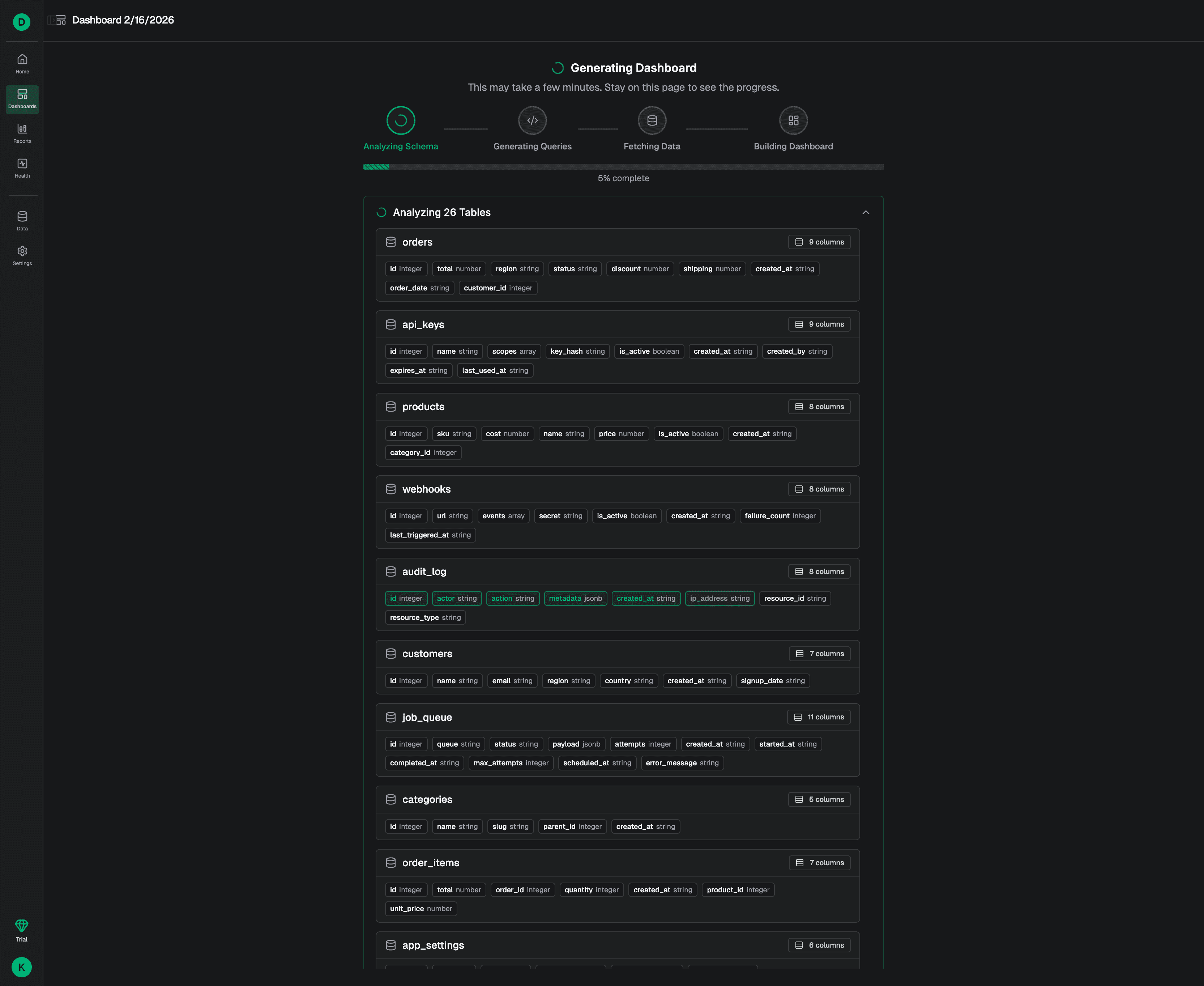
Task: Click the audit_log table header
Action: coord(424,572)
